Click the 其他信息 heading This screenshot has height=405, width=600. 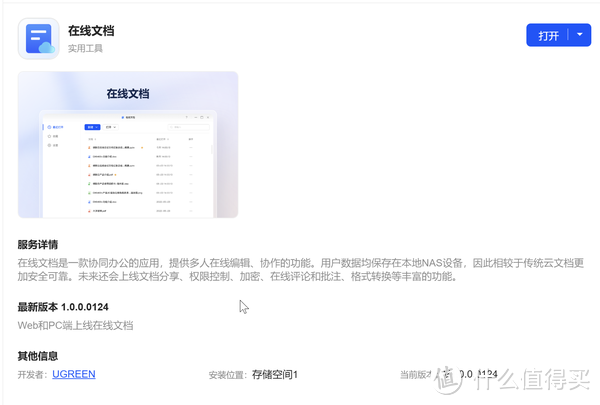(x=38, y=356)
